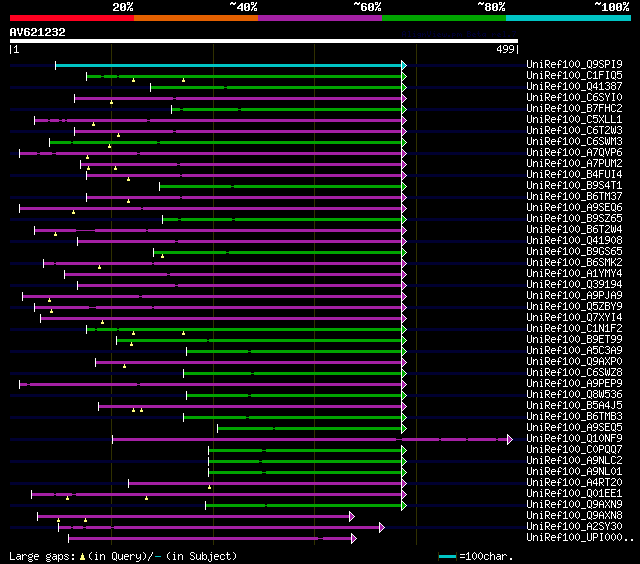The image size is (640, 564).
Task: Open hit UniRef100_C5XLL1
Action: tap(574, 120)
